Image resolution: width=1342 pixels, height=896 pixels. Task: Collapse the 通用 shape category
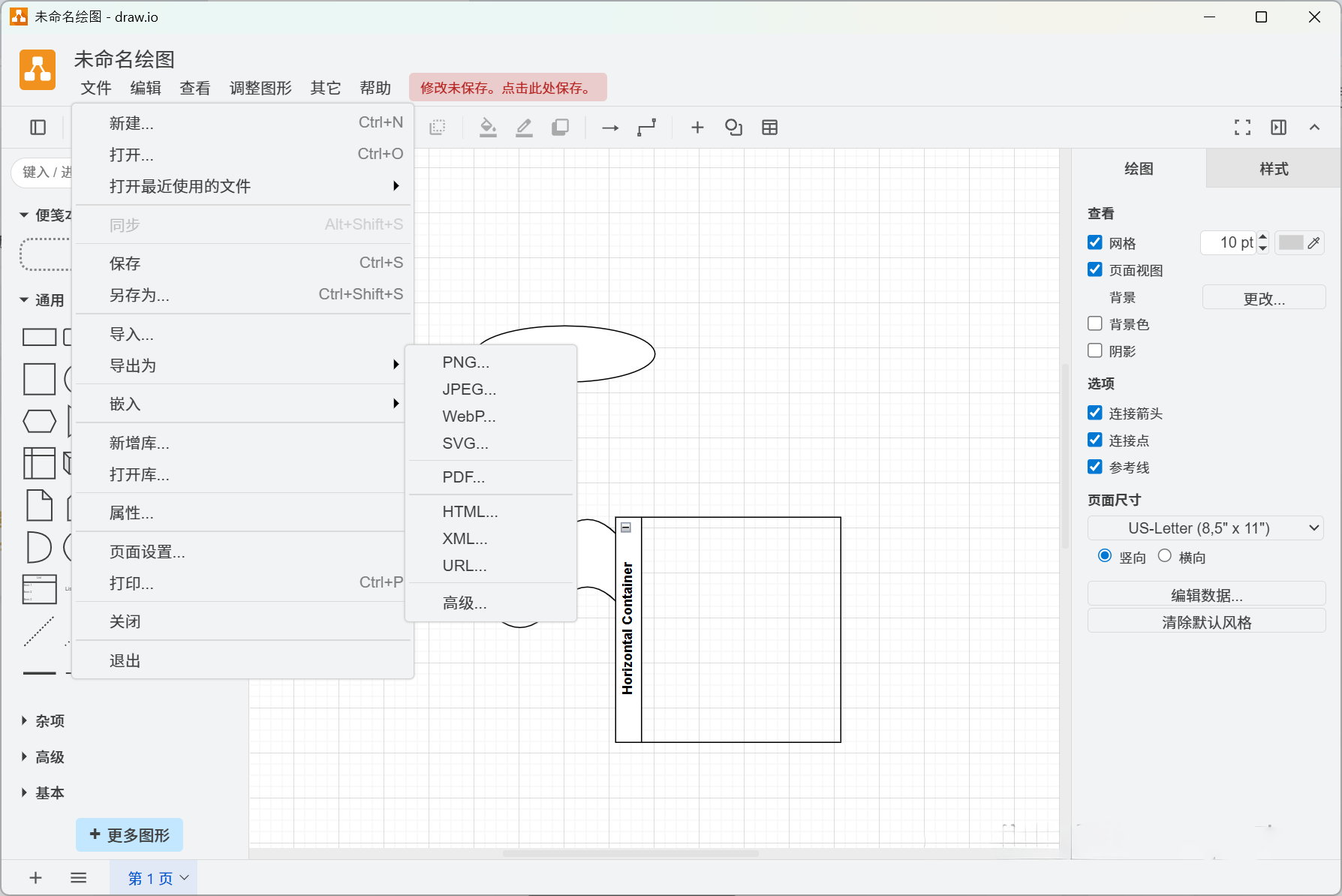(x=42, y=300)
